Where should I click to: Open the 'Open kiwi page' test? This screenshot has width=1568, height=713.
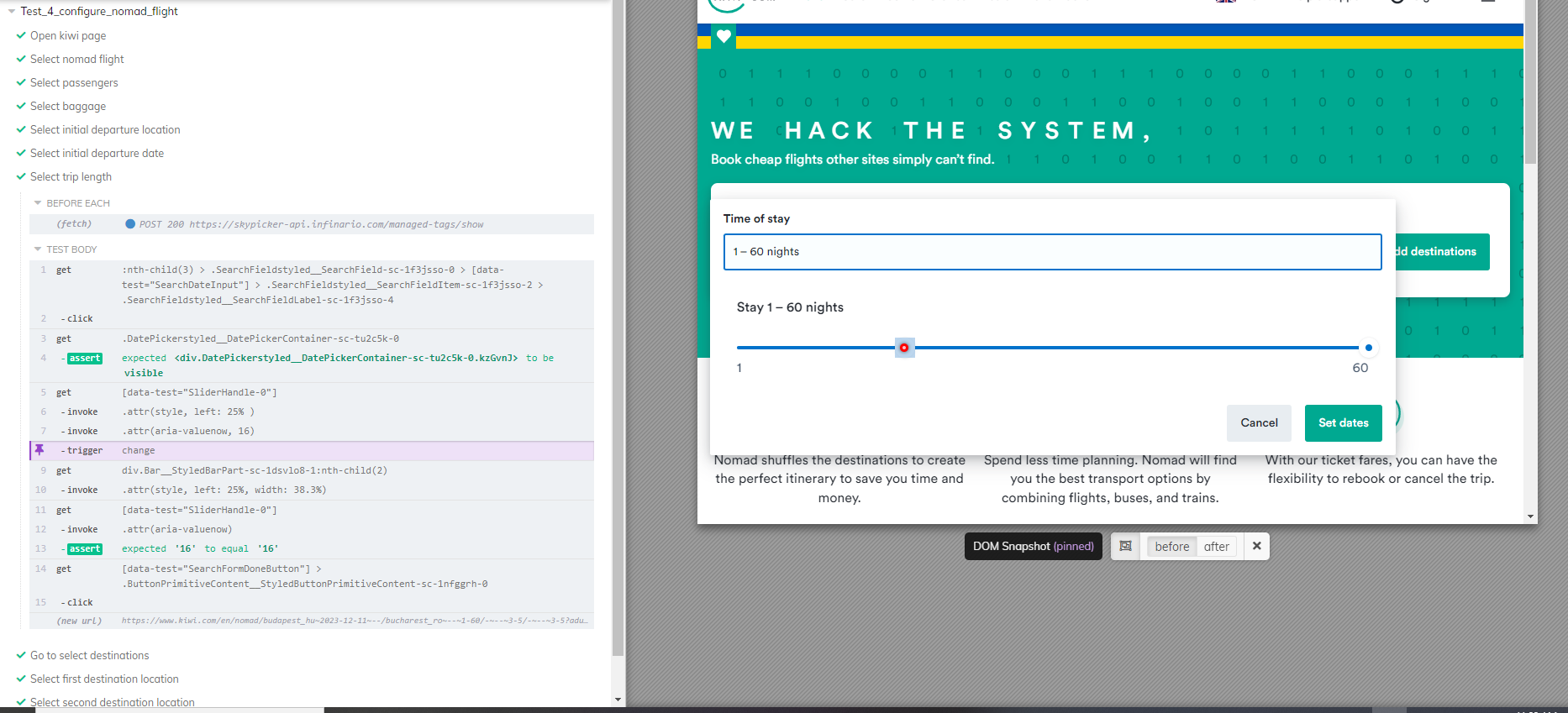68,35
